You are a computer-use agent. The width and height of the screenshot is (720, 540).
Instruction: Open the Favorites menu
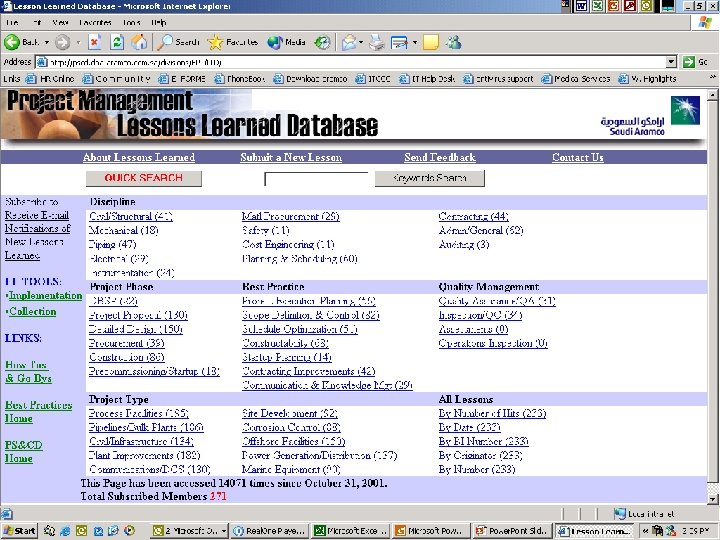coord(95,22)
